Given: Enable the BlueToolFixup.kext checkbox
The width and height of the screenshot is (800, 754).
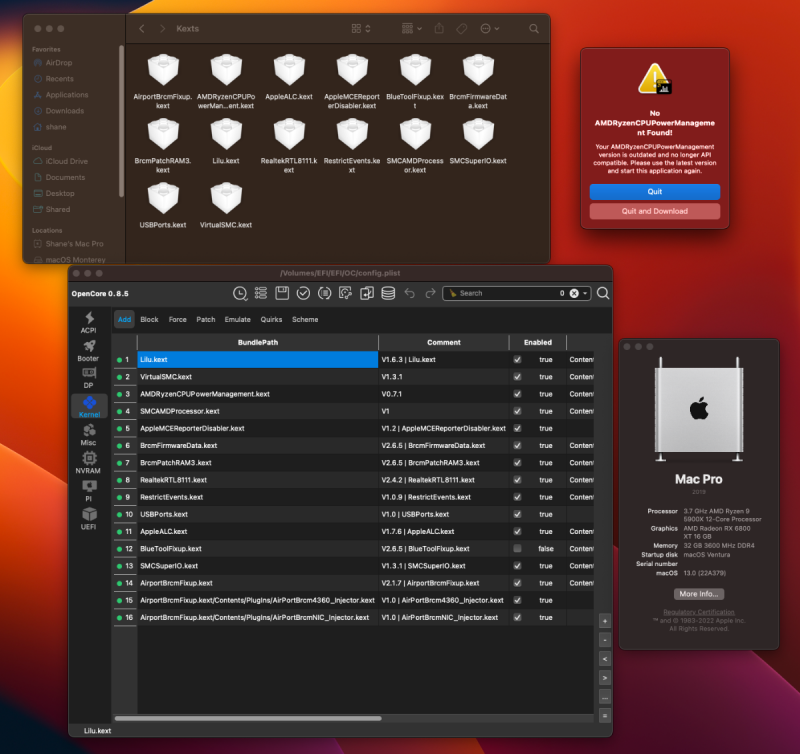Looking at the screenshot, I should (x=517, y=549).
